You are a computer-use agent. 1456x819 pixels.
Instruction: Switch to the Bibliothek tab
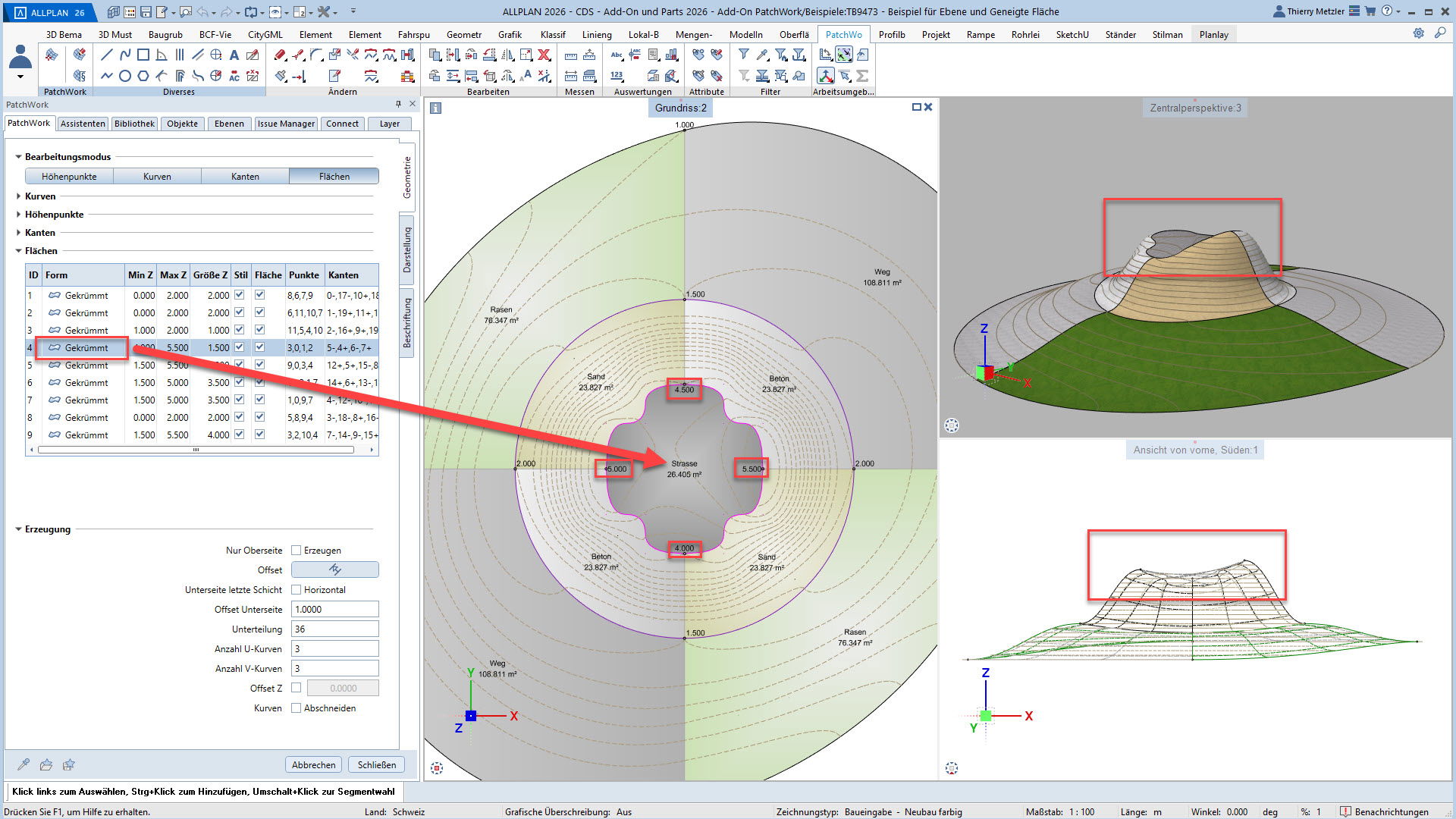[134, 124]
